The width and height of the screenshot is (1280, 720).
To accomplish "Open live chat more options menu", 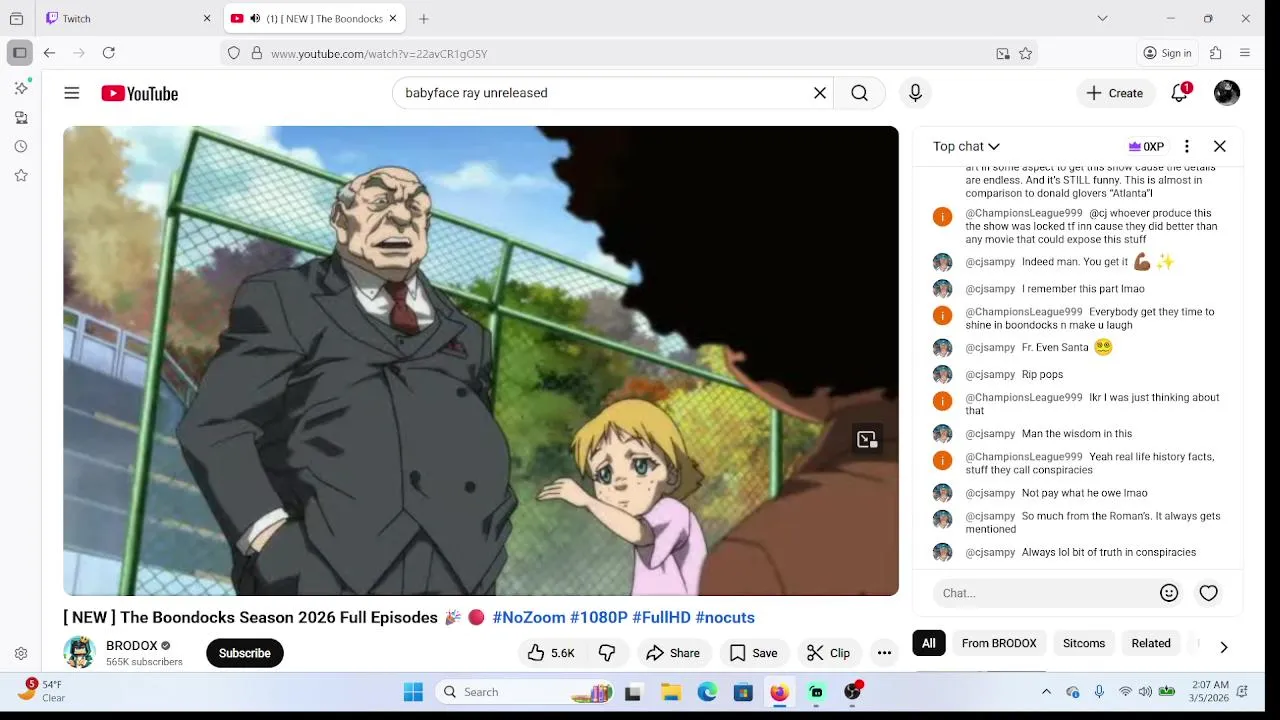I will tap(1186, 146).
